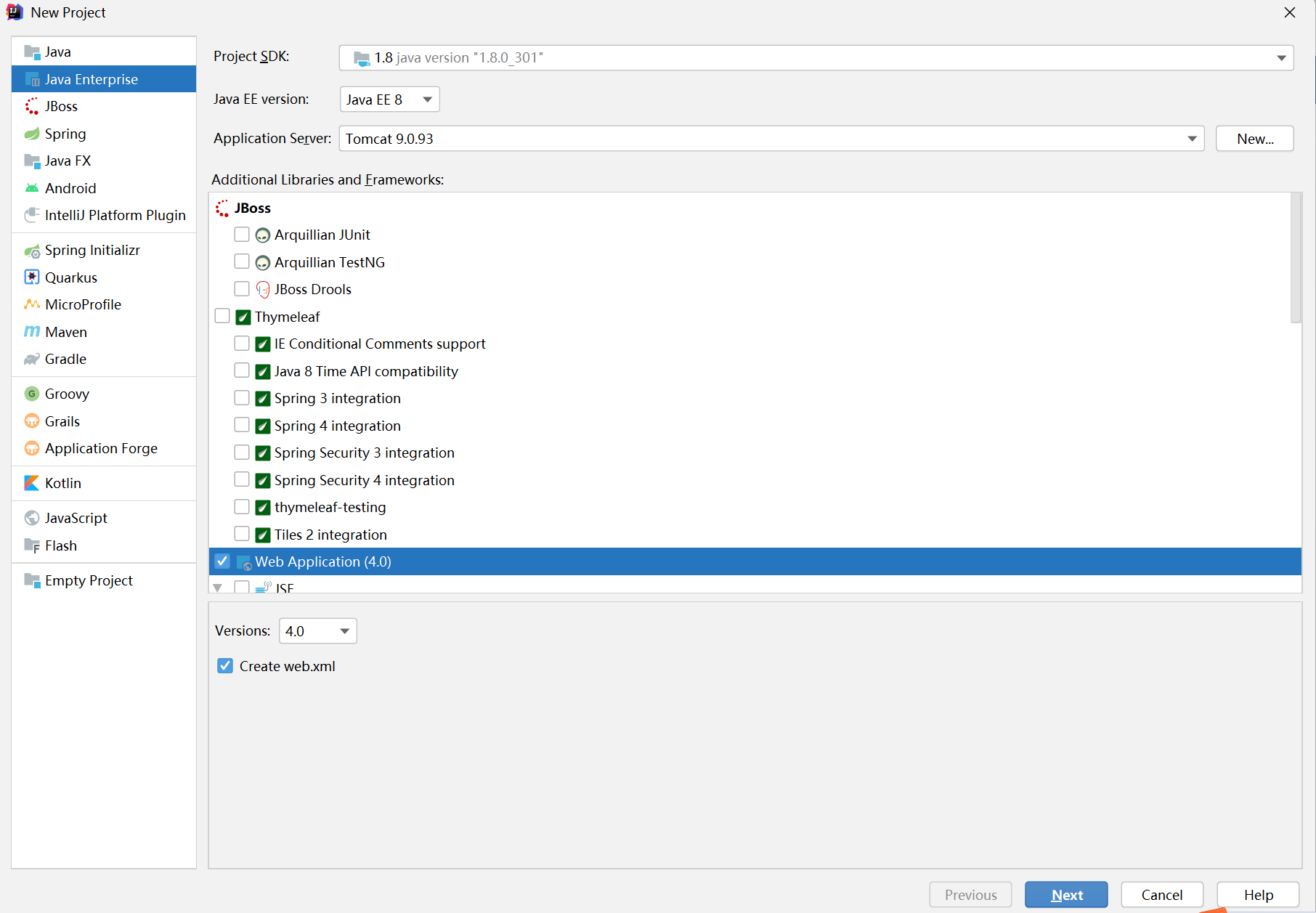Click the JavaScript globe icon
Viewport: 1316px width, 913px height.
pyautogui.click(x=32, y=518)
